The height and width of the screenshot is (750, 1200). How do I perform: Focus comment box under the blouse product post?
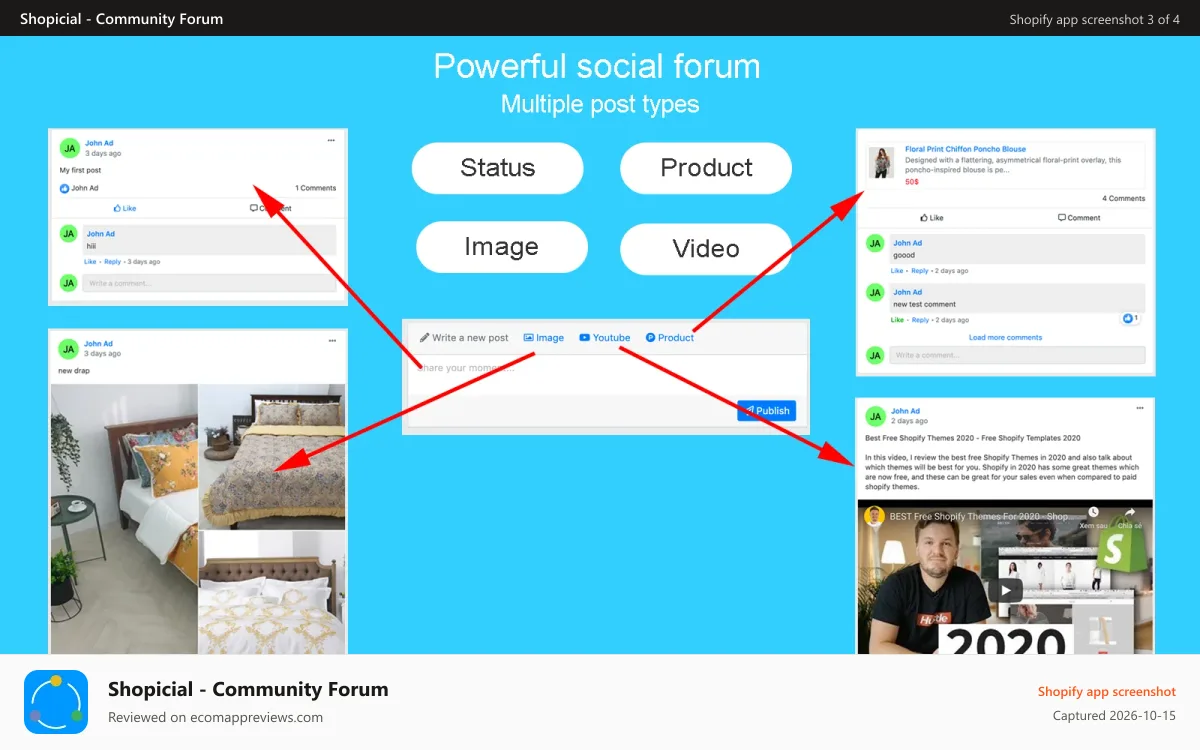pyautogui.click(x=1017, y=355)
